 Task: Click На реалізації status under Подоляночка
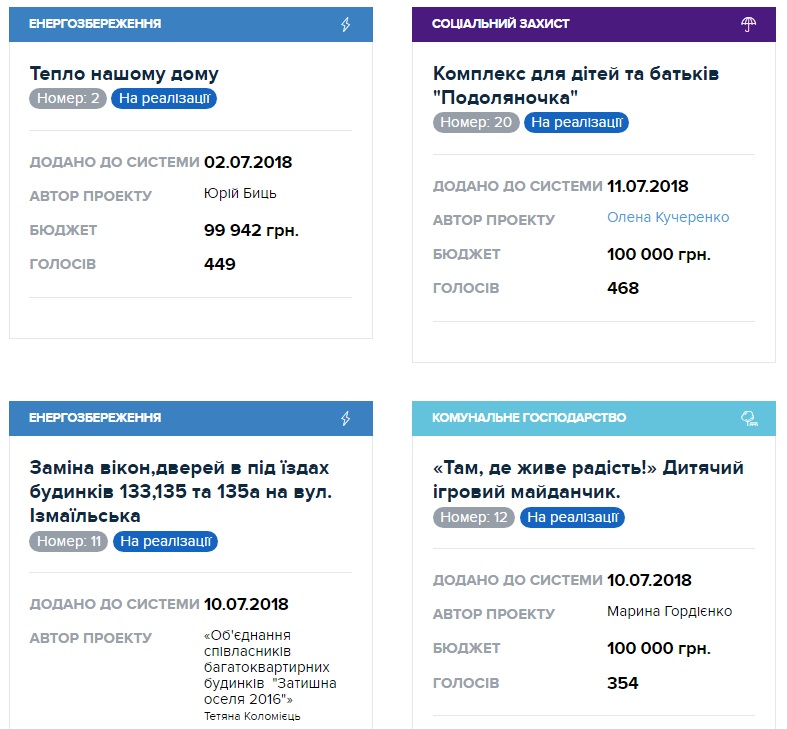point(576,122)
